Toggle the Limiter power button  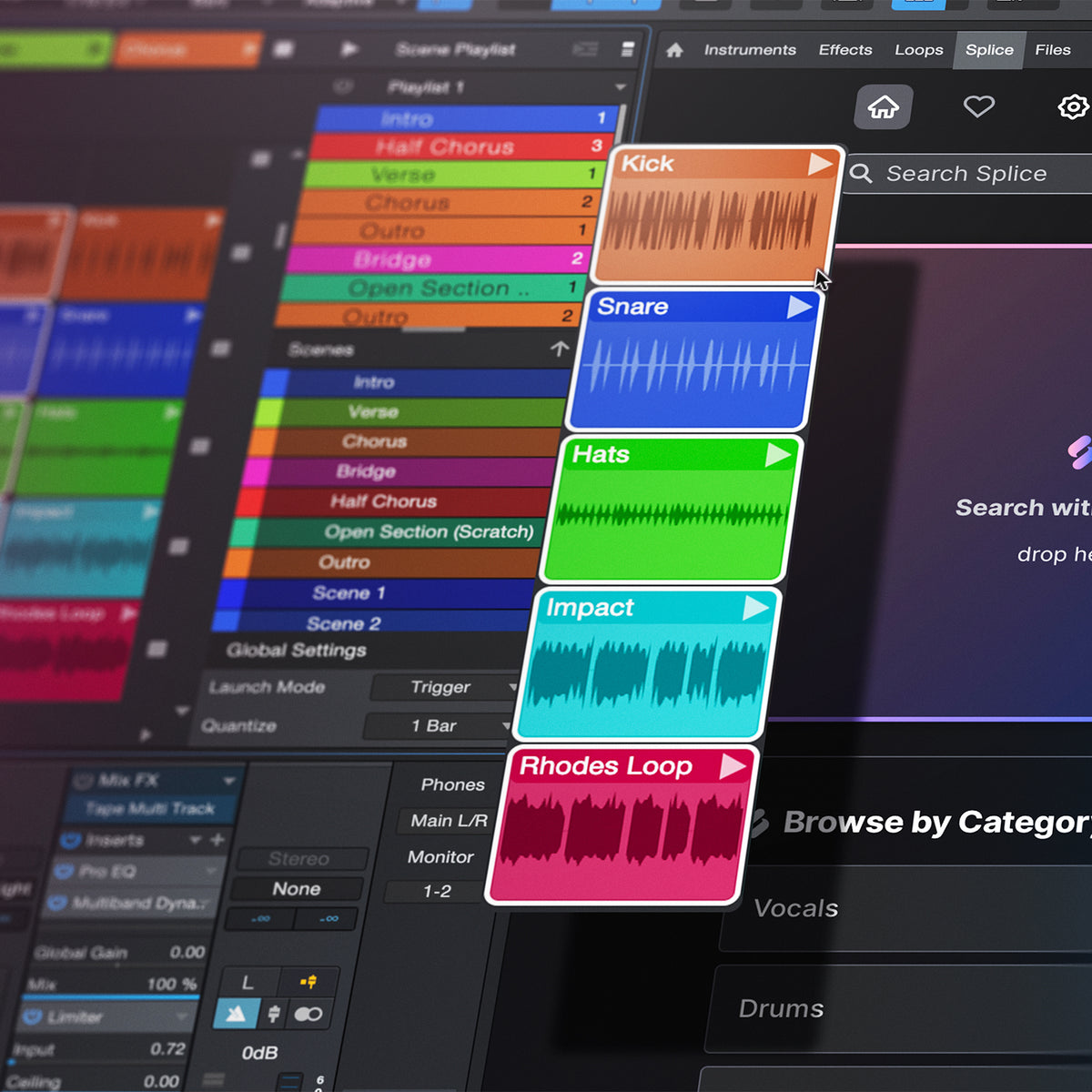coord(32,1016)
